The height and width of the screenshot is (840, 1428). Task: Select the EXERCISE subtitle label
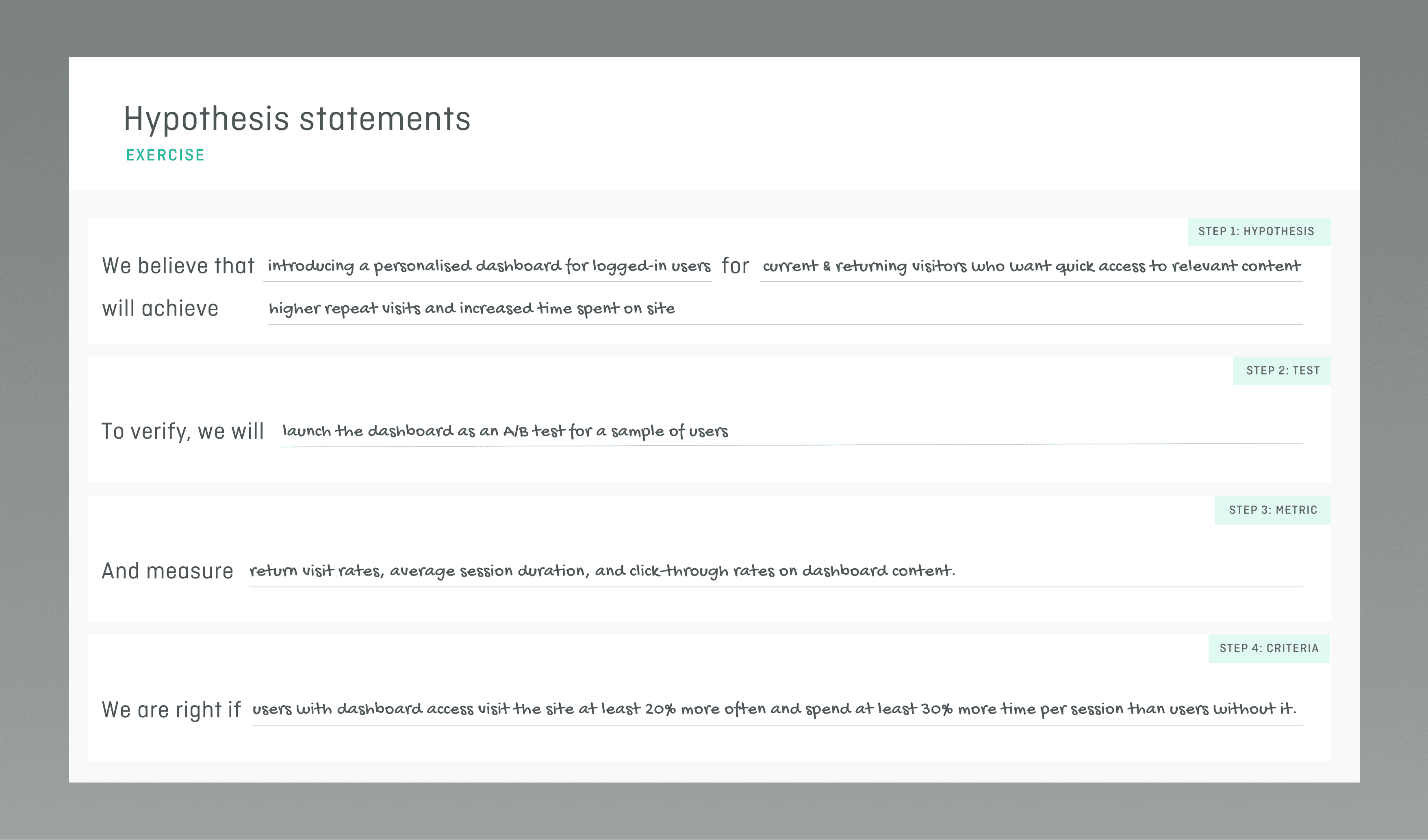165,155
